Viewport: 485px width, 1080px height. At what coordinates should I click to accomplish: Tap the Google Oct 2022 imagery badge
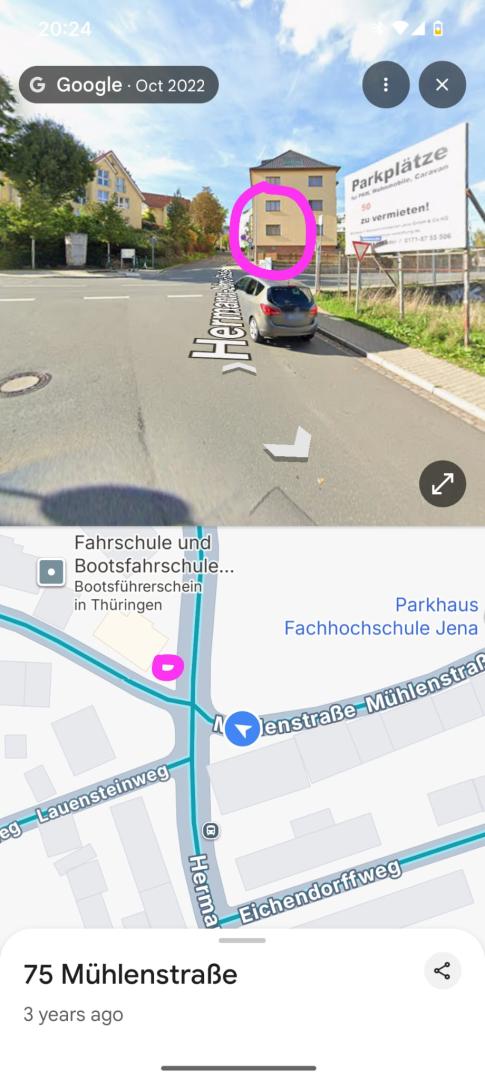[x=118, y=85]
